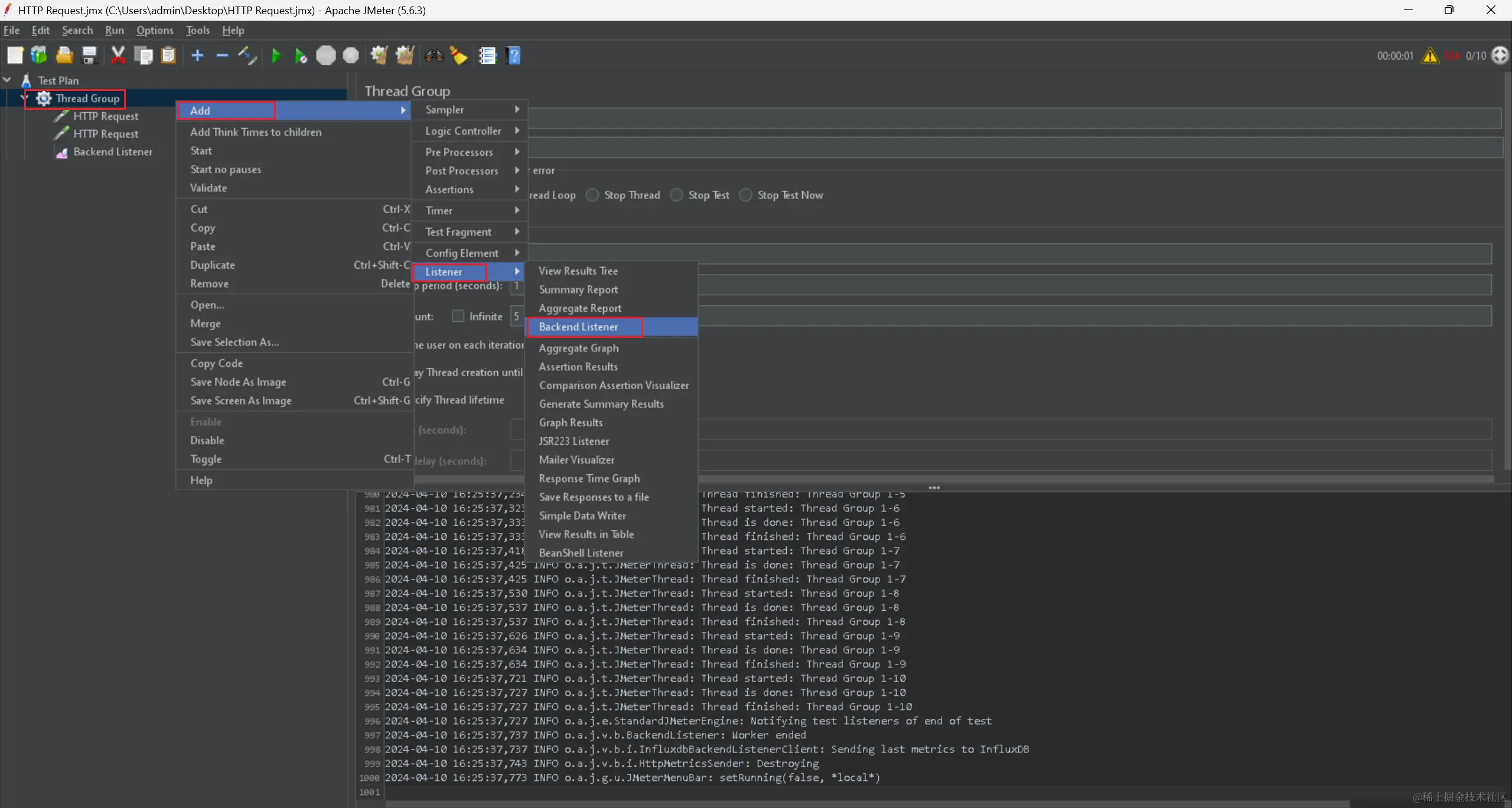Click the binoculars Search icon
Screen dimensions: 1512x808
pyautogui.click(x=434, y=56)
